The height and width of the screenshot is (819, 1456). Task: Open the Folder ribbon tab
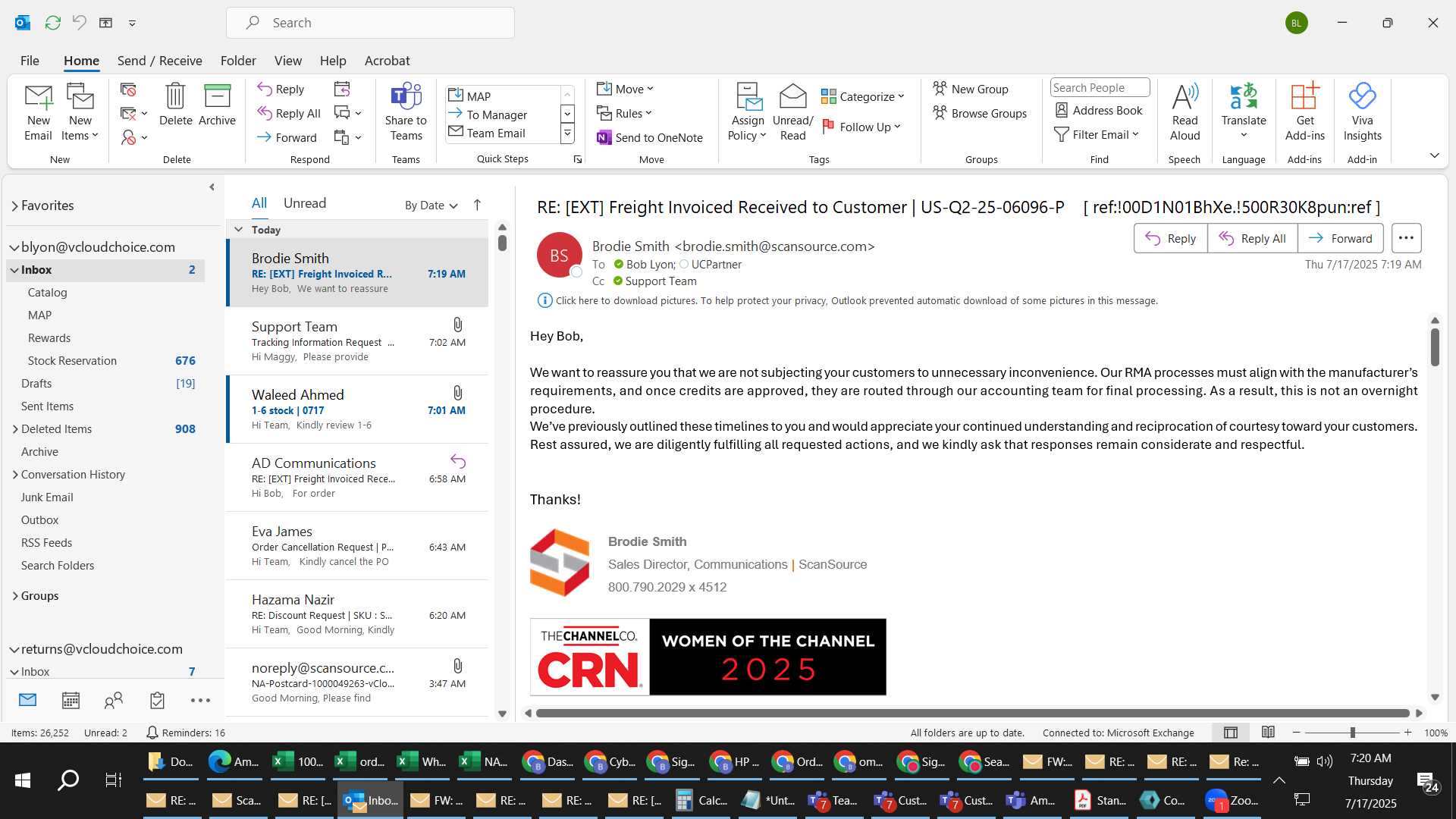(238, 61)
